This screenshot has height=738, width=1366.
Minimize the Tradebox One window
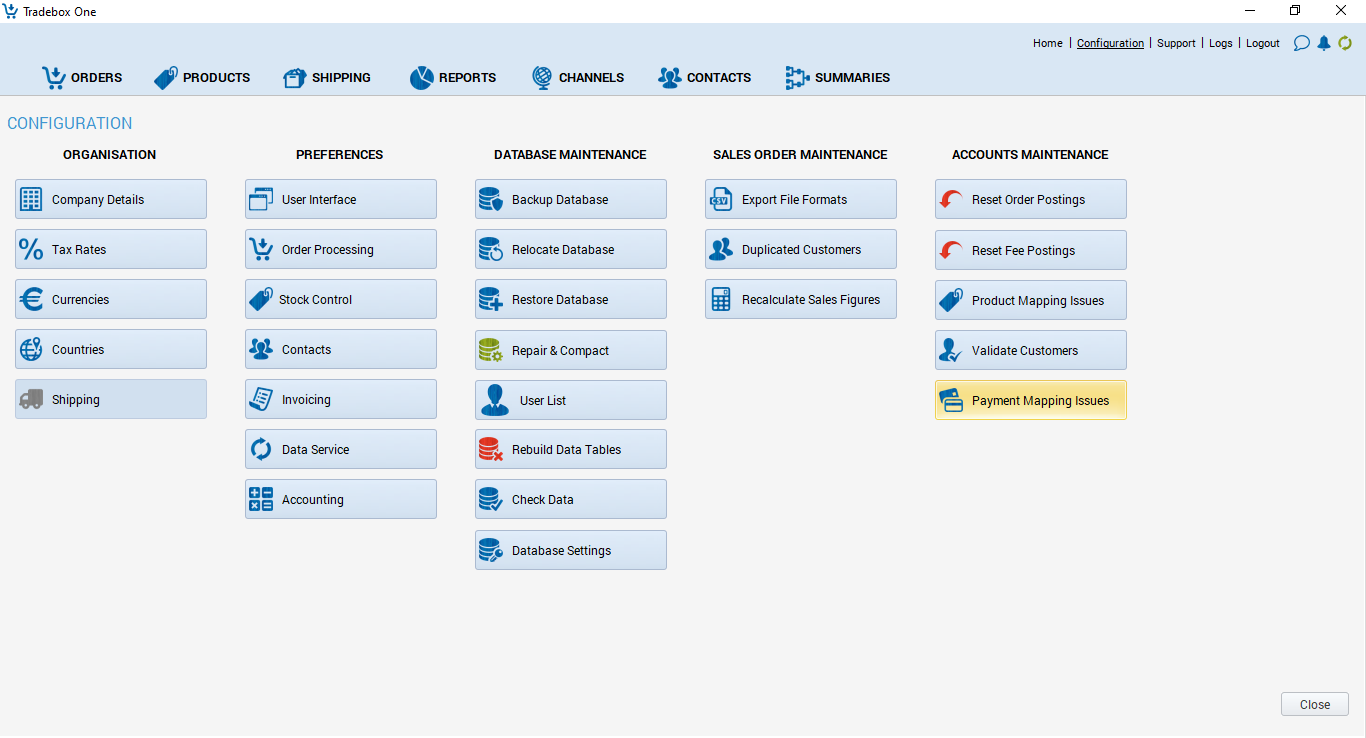[1250, 11]
